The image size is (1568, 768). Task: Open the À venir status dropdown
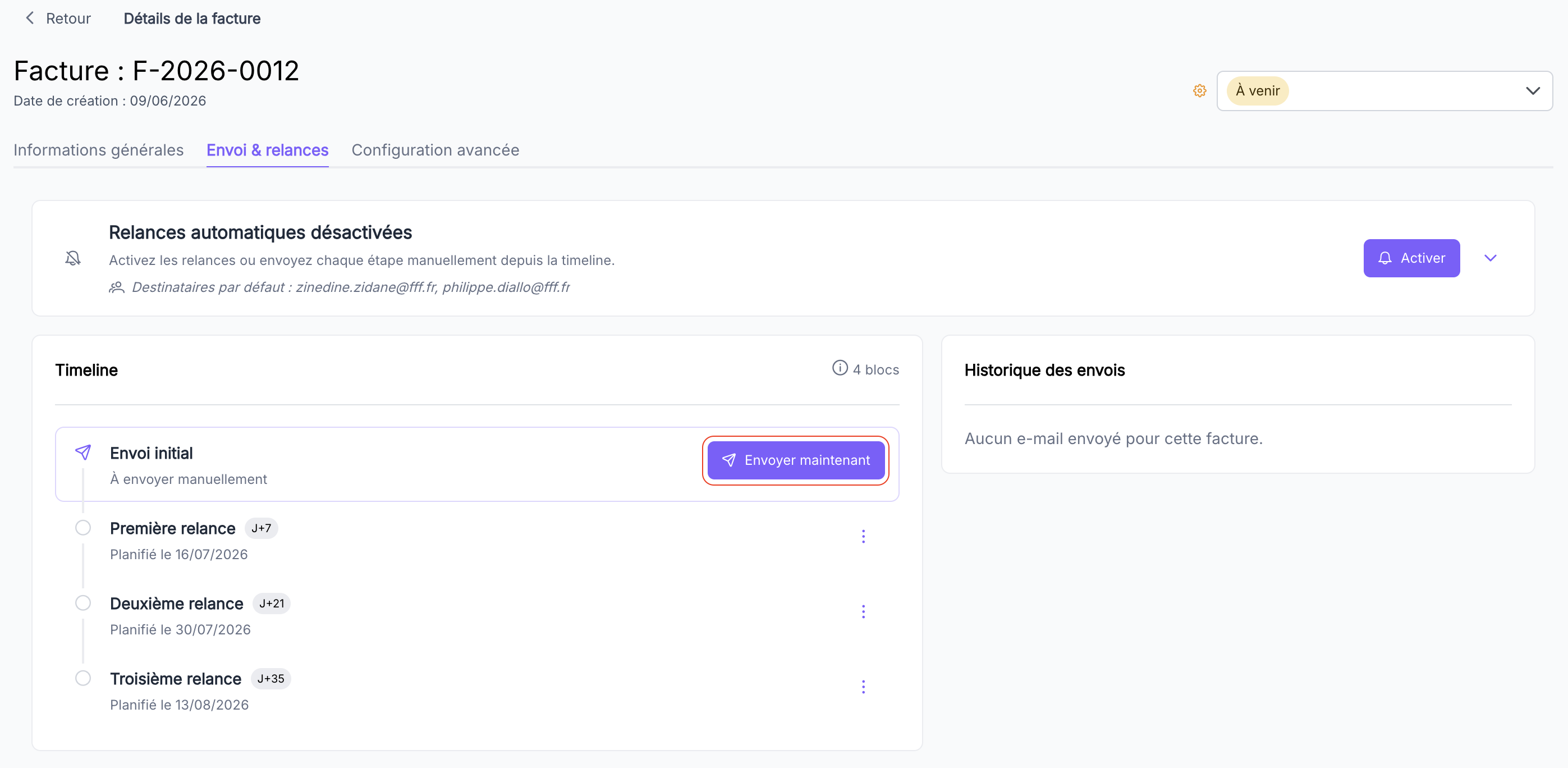(1384, 91)
